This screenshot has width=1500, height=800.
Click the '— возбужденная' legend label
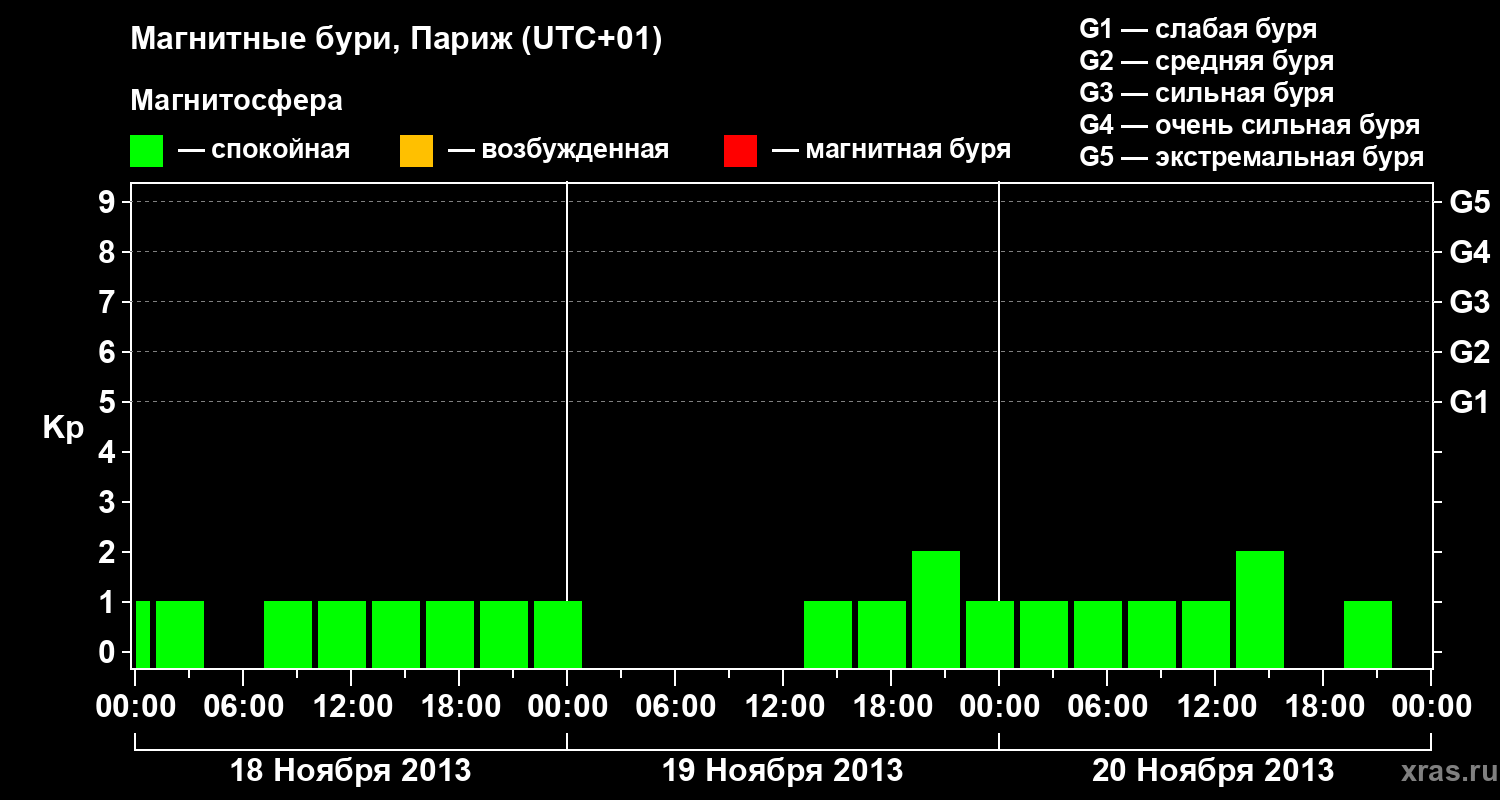click(558, 150)
